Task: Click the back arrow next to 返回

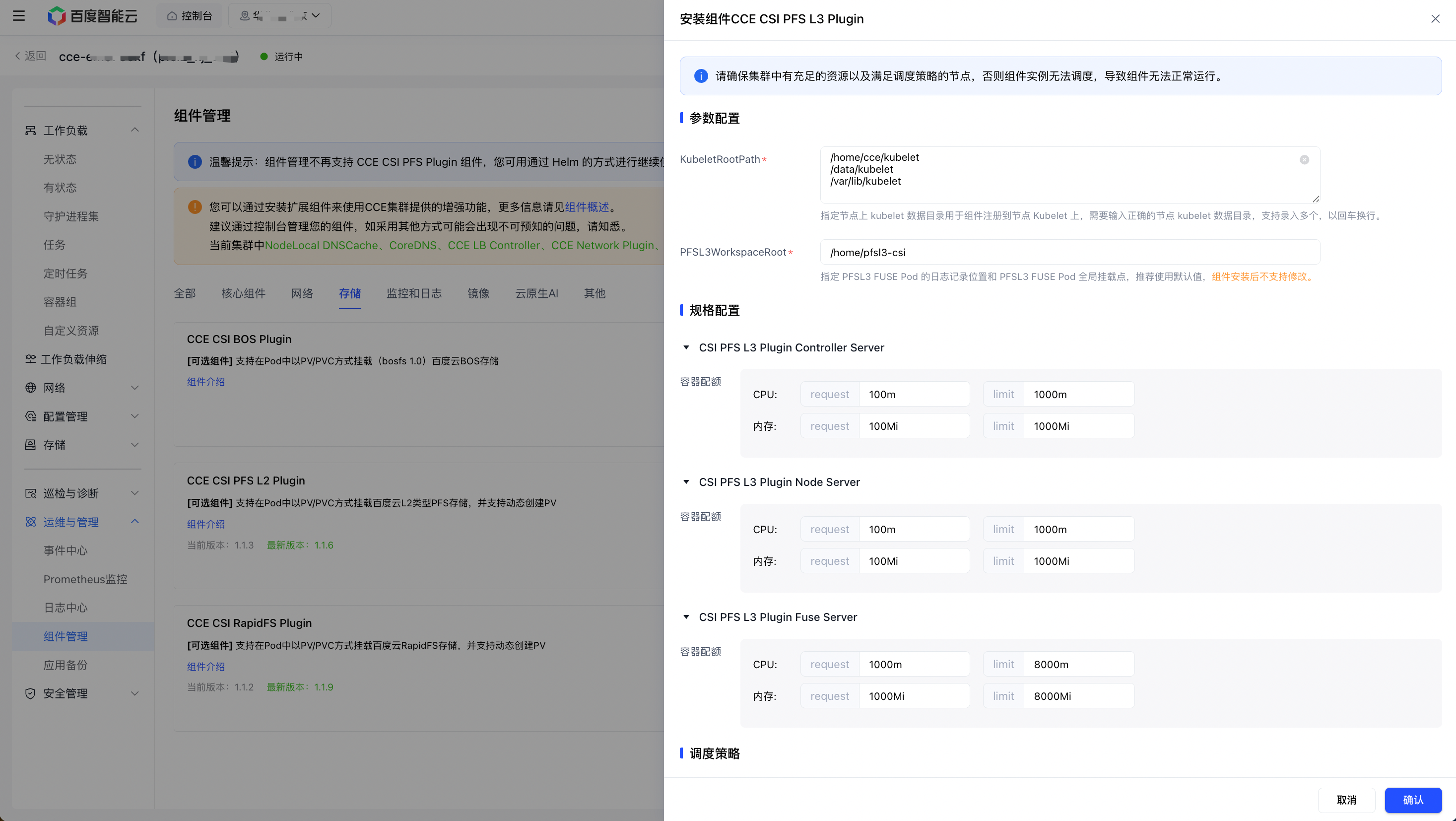Action: (17, 56)
